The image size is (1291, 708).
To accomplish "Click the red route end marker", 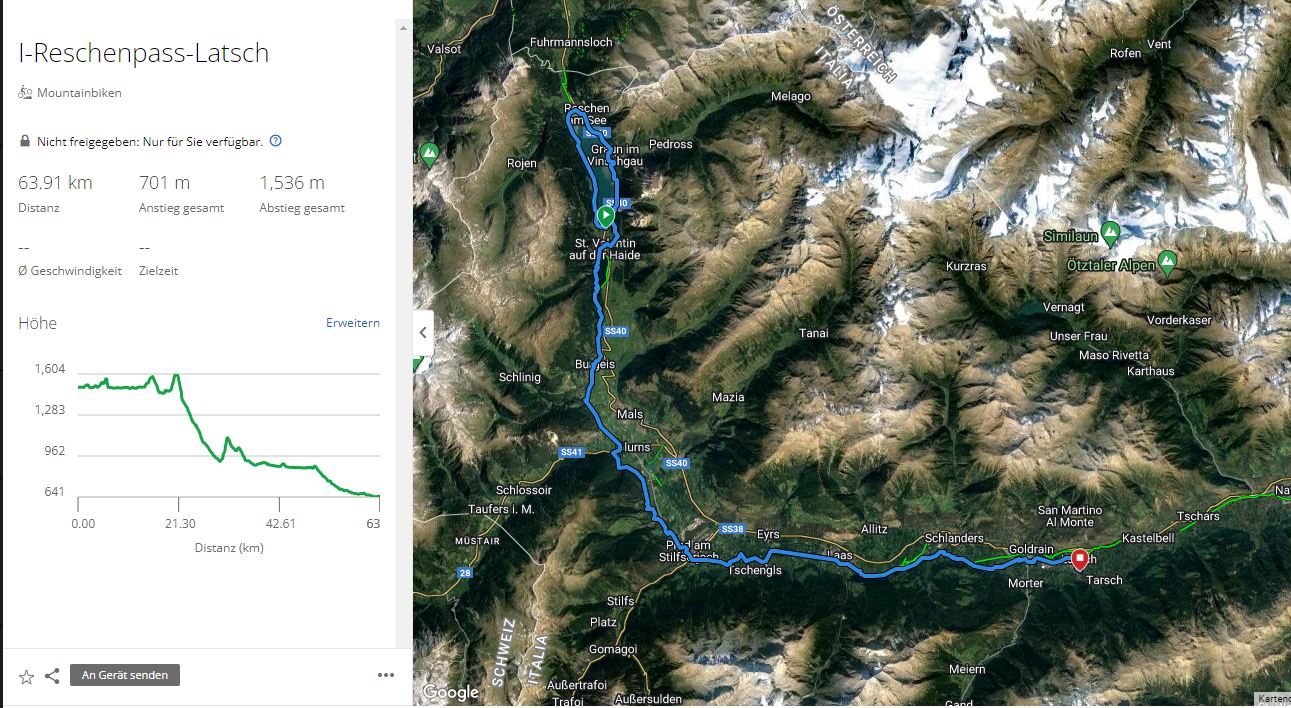I will pyautogui.click(x=1080, y=558).
